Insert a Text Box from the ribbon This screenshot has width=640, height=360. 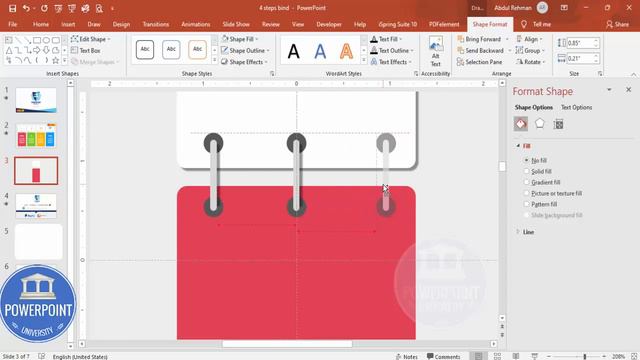[x=86, y=51]
